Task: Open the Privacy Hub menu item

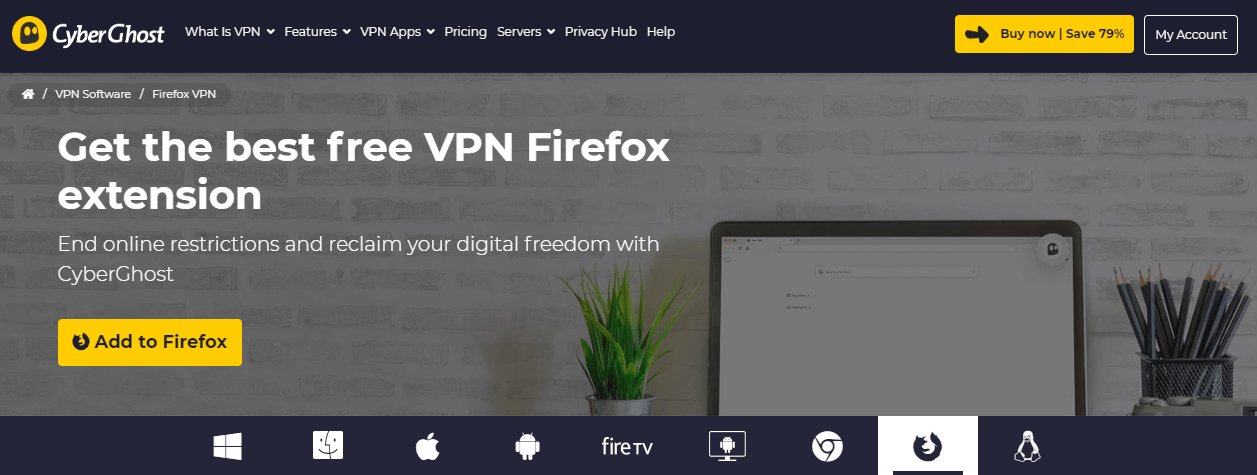Action: [601, 32]
